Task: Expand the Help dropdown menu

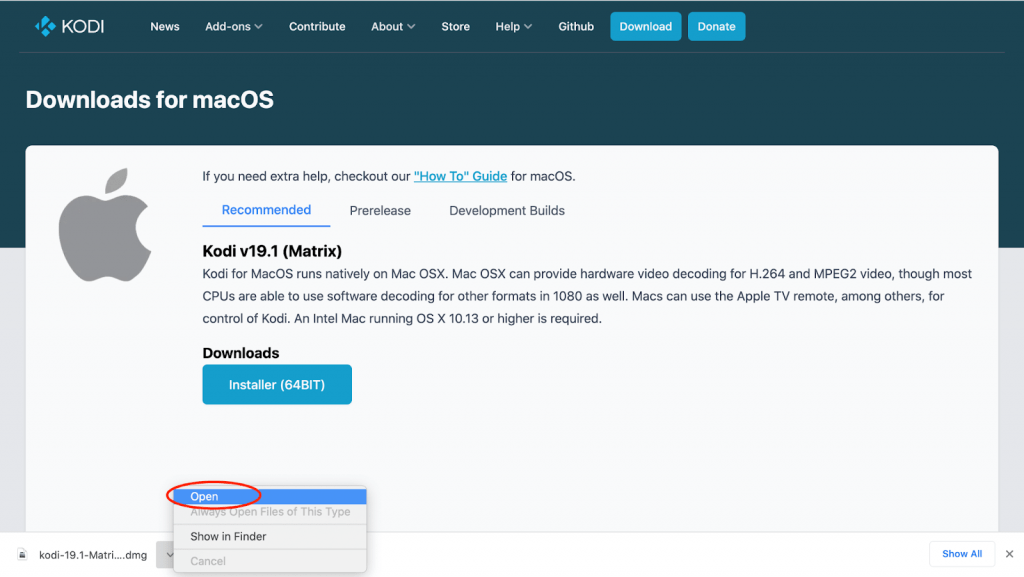Action: [x=513, y=27]
